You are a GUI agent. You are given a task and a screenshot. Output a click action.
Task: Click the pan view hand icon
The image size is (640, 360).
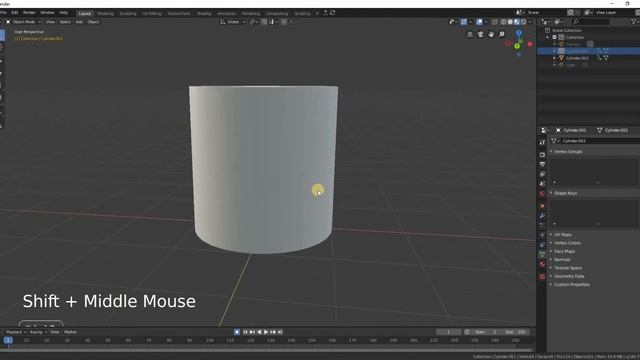pyautogui.click(x=491, y=34)
